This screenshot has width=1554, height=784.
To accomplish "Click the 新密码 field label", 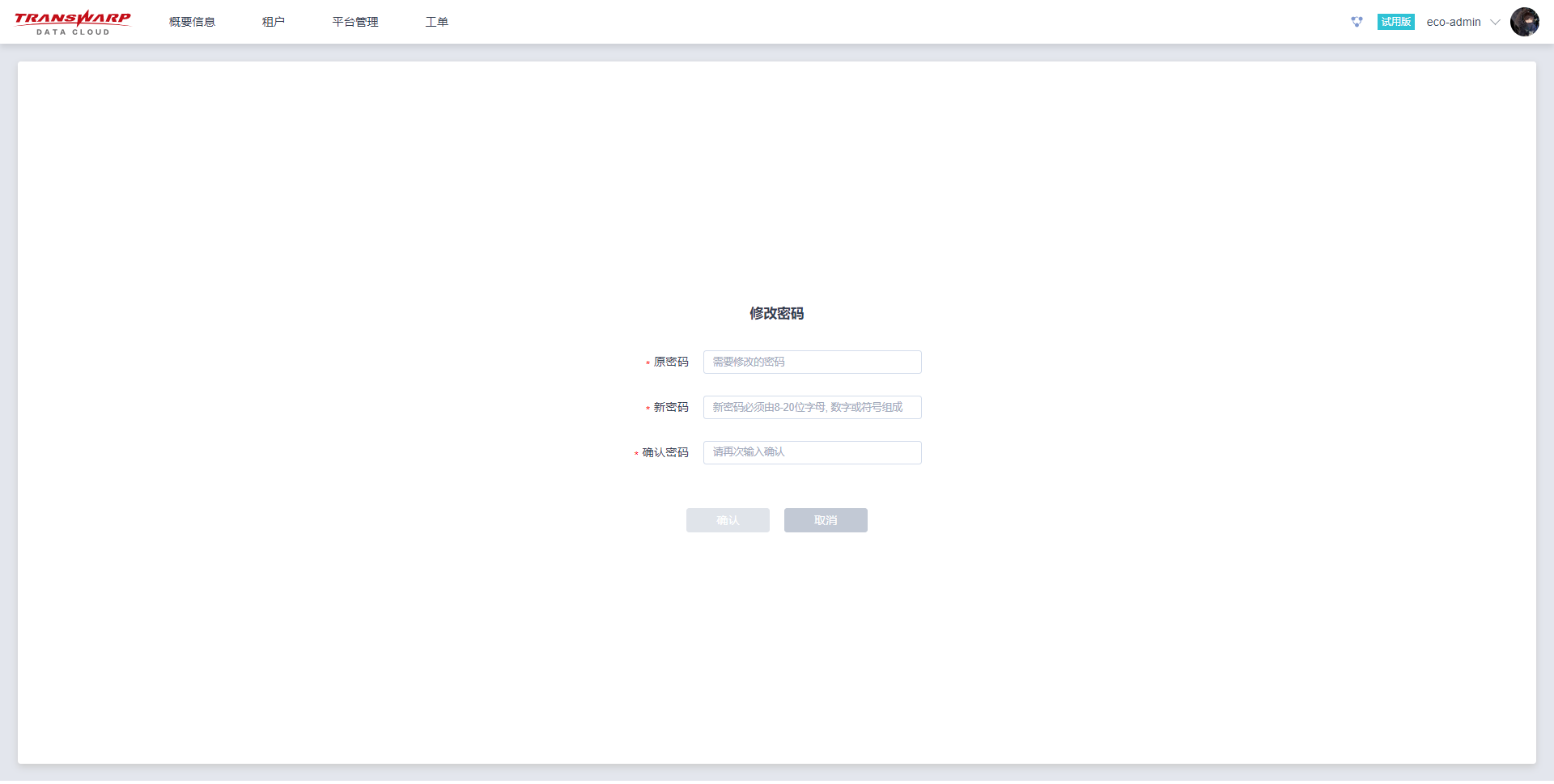I will click(671, 407).
